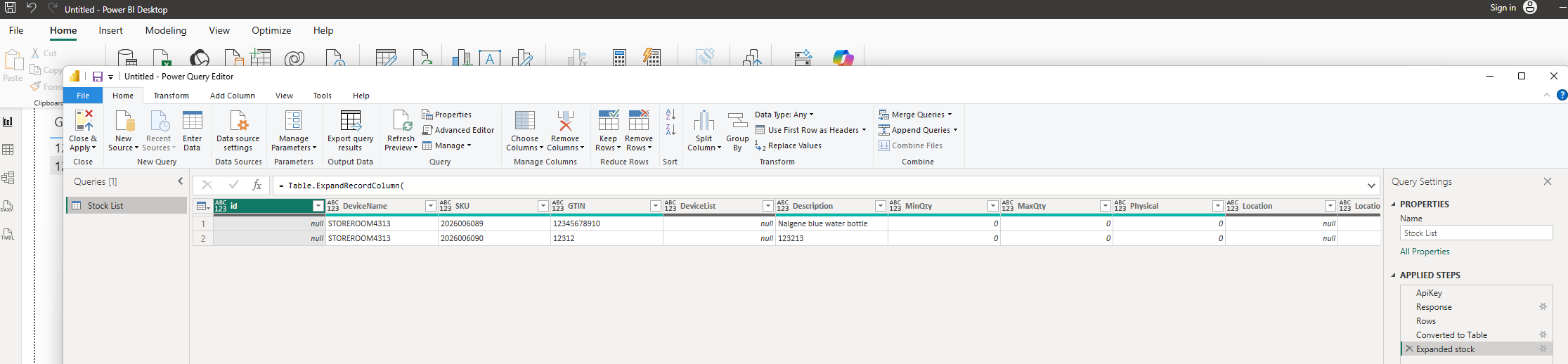This screenshot has width=1568, height=364.
Task: Collapse APPLIED STEPS section
Action: [1394, 275]
